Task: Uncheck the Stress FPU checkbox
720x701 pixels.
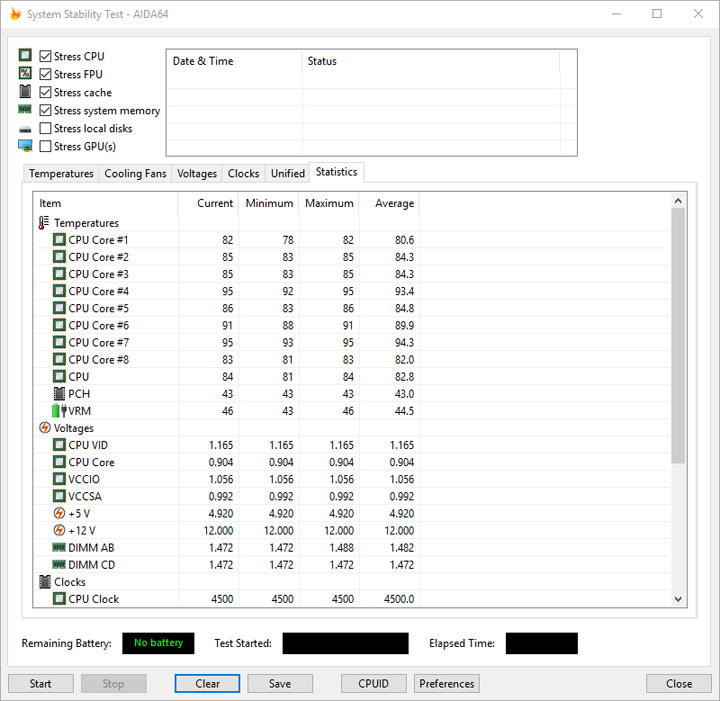Action: pyautogui.click(x=45, y=74)
